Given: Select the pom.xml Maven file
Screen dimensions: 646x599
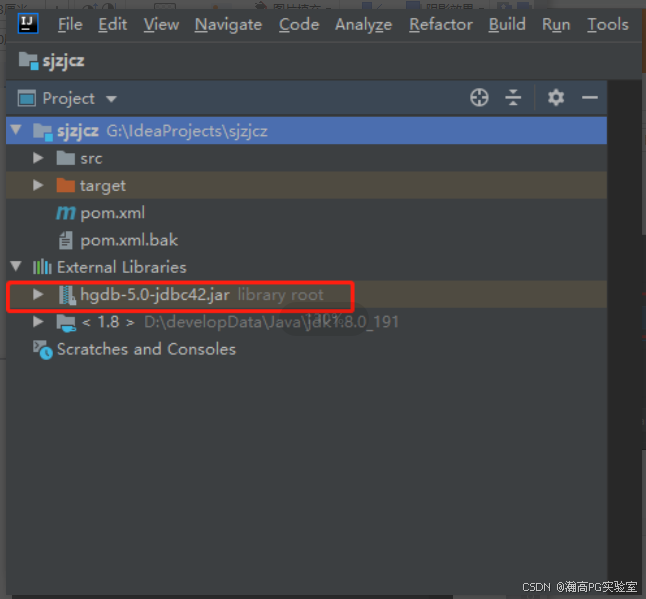Looking at the screenshot, I should point(306,213).
